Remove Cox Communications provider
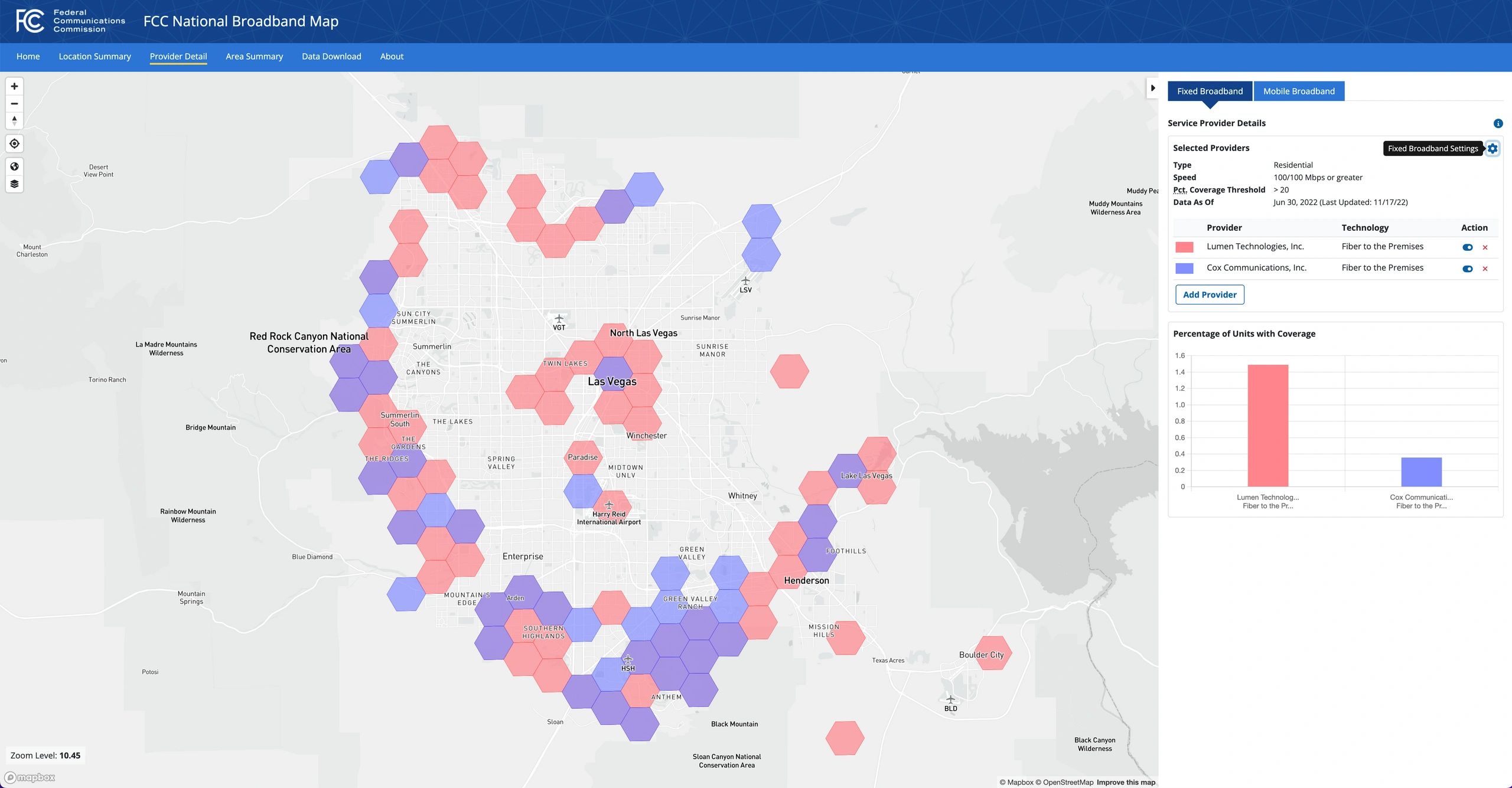 click(1485, 269)
